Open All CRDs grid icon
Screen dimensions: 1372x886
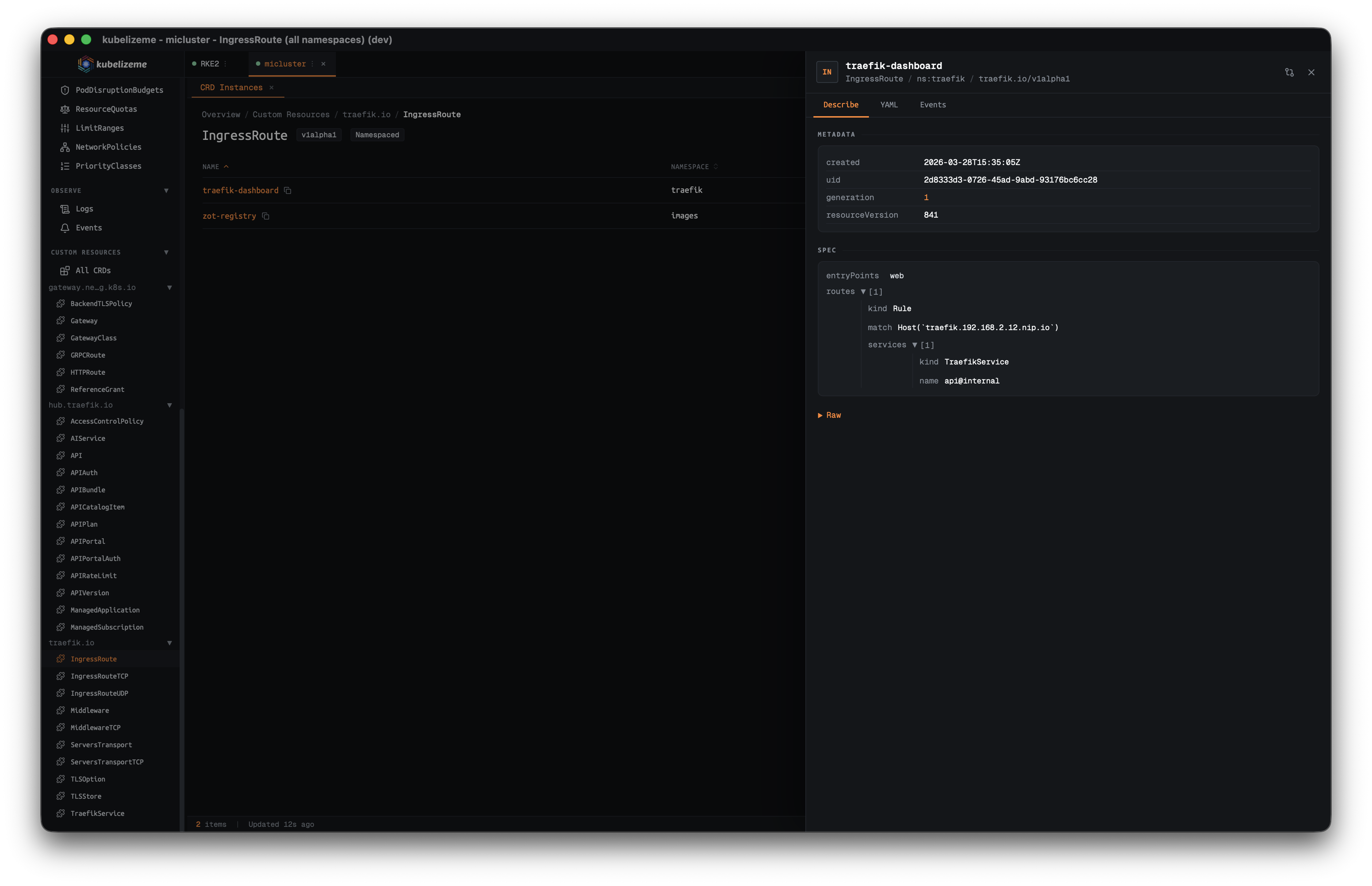[x=65, y=270]
